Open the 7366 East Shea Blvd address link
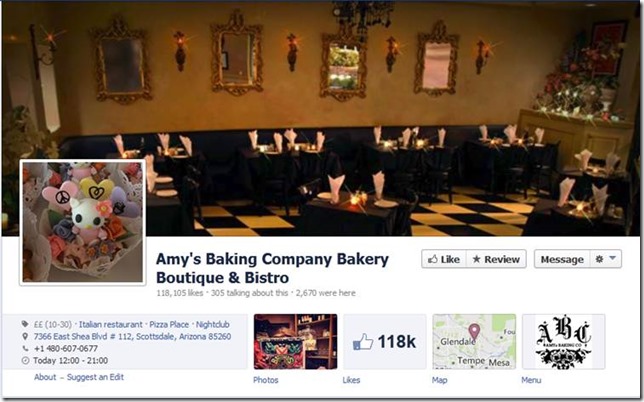This screenshot has height=402, width=644. [x=132, y=337]
